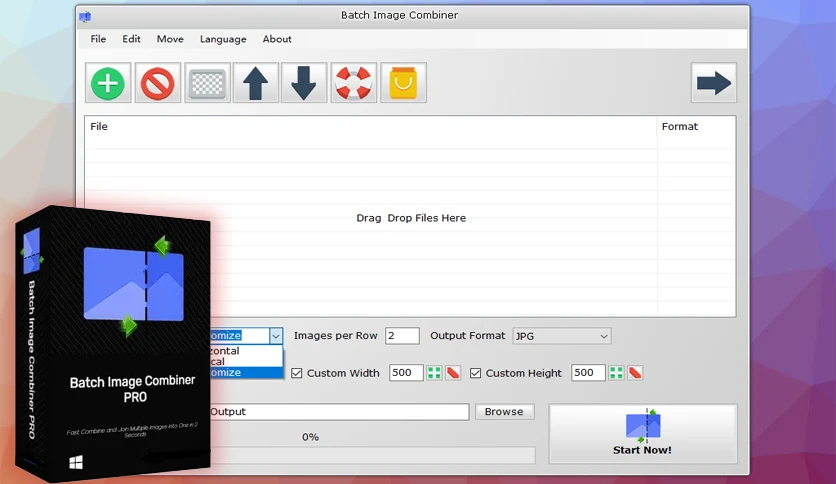The height and width of the screenshot is (484, 836).
Task: Move file up with up arrow
Action: coord(256,83)
